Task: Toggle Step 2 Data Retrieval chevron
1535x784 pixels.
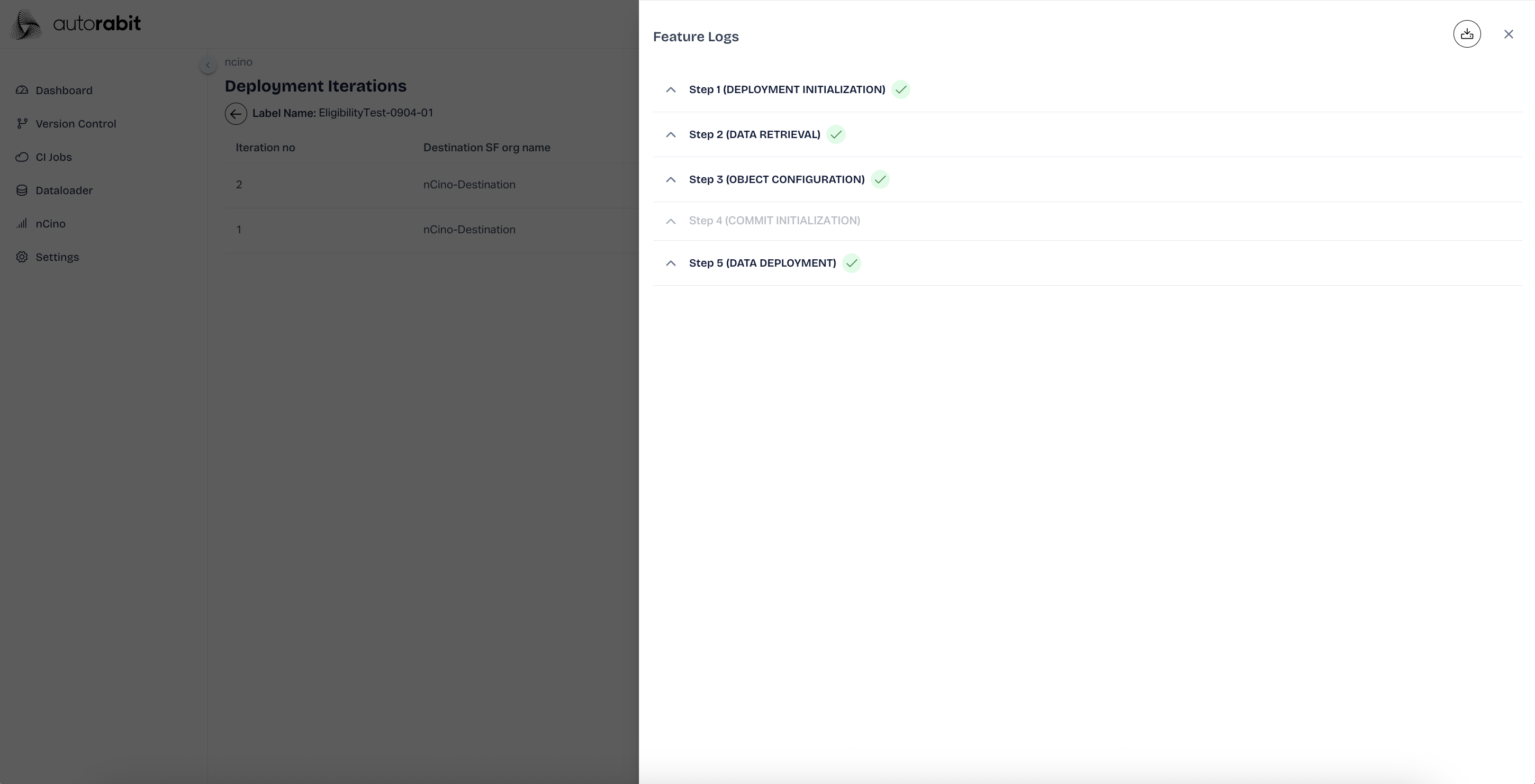Action: 670,135
